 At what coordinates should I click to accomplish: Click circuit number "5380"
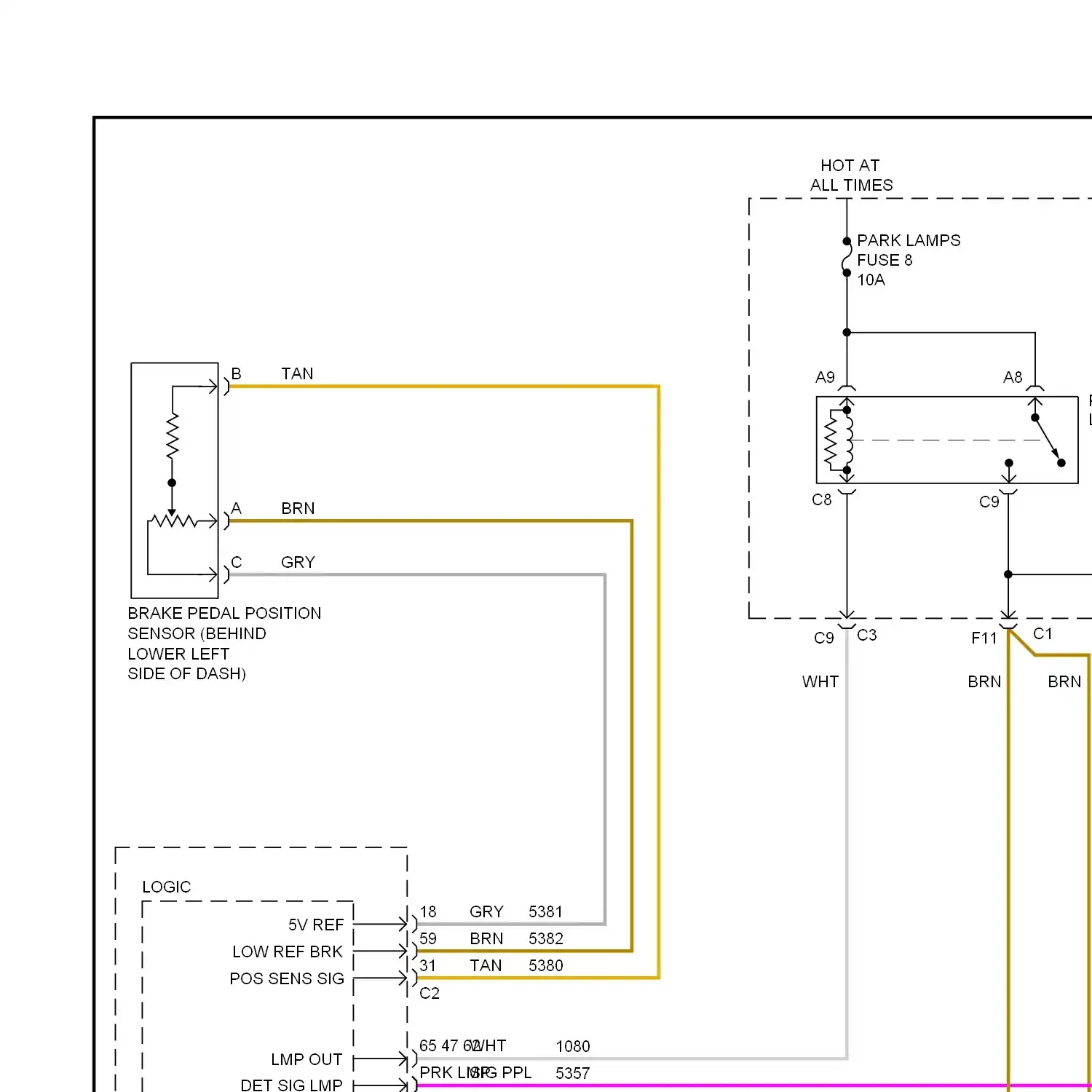[546, 965]
